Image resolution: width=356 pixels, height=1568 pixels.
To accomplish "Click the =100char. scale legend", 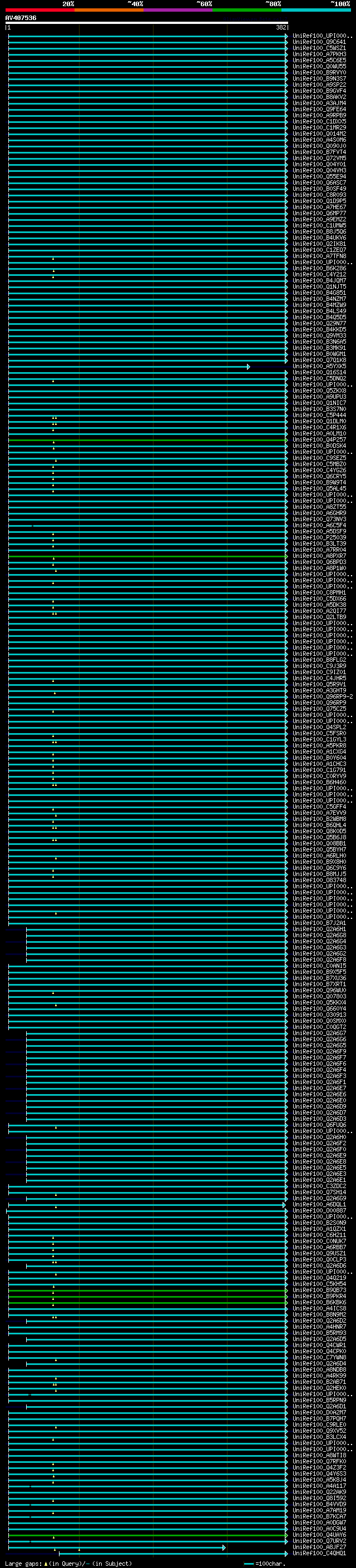I will (x=265, y=1564).
